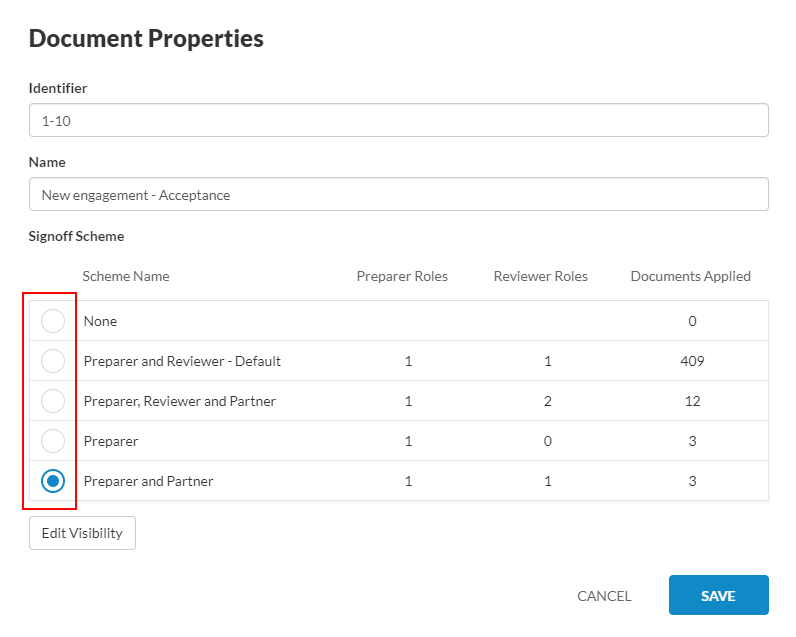Click the 12 documents applied value
Viewport: 796px width, 637px height.
click(692, 401)
